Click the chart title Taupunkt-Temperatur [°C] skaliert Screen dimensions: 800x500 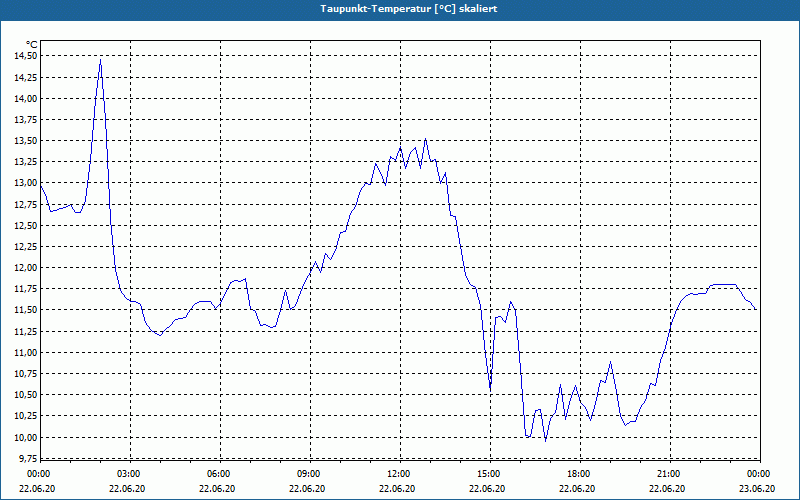[409, 9]
